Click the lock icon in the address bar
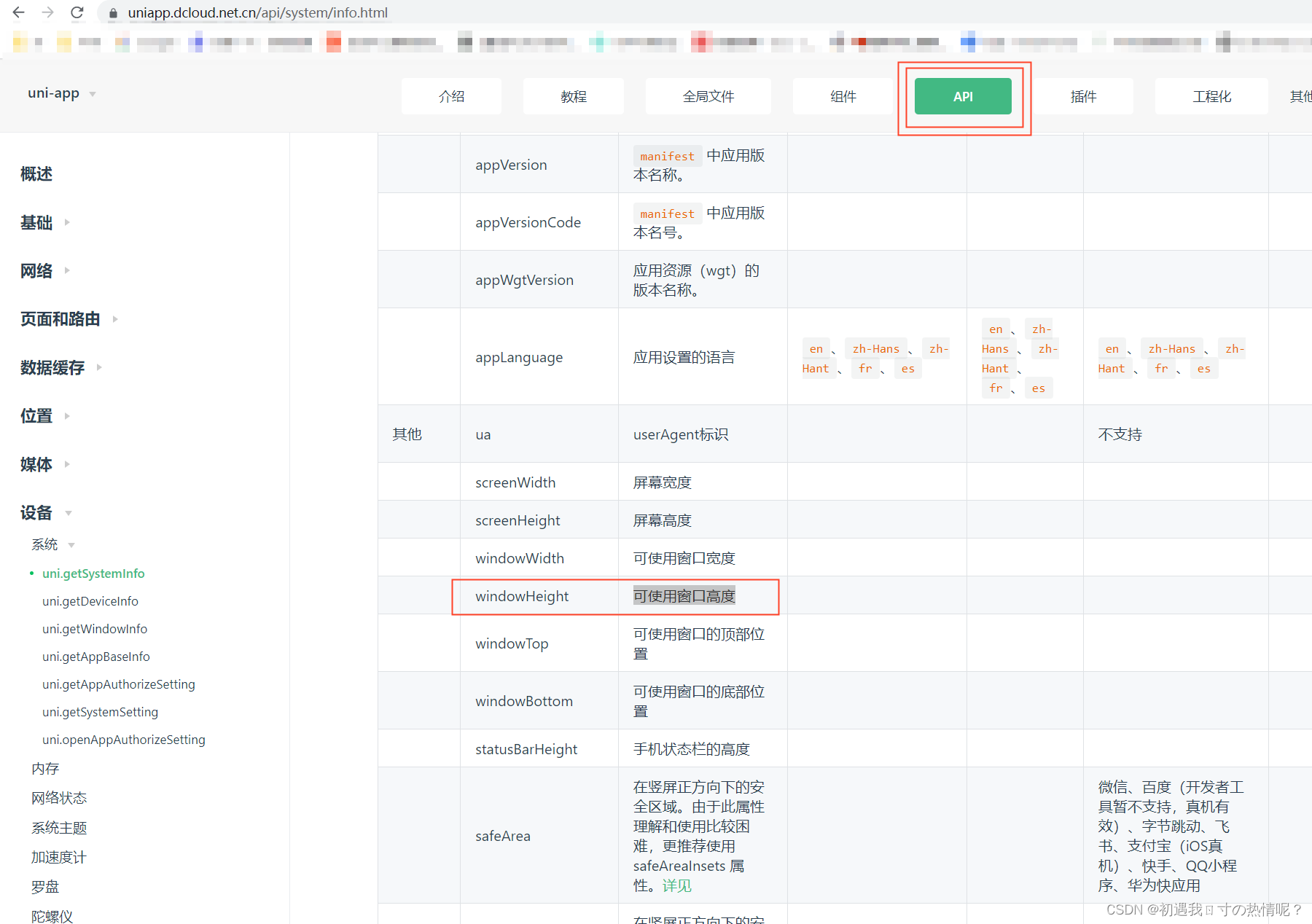The height and width of the screenshot is (924, 1312). [x=113, y=13]
